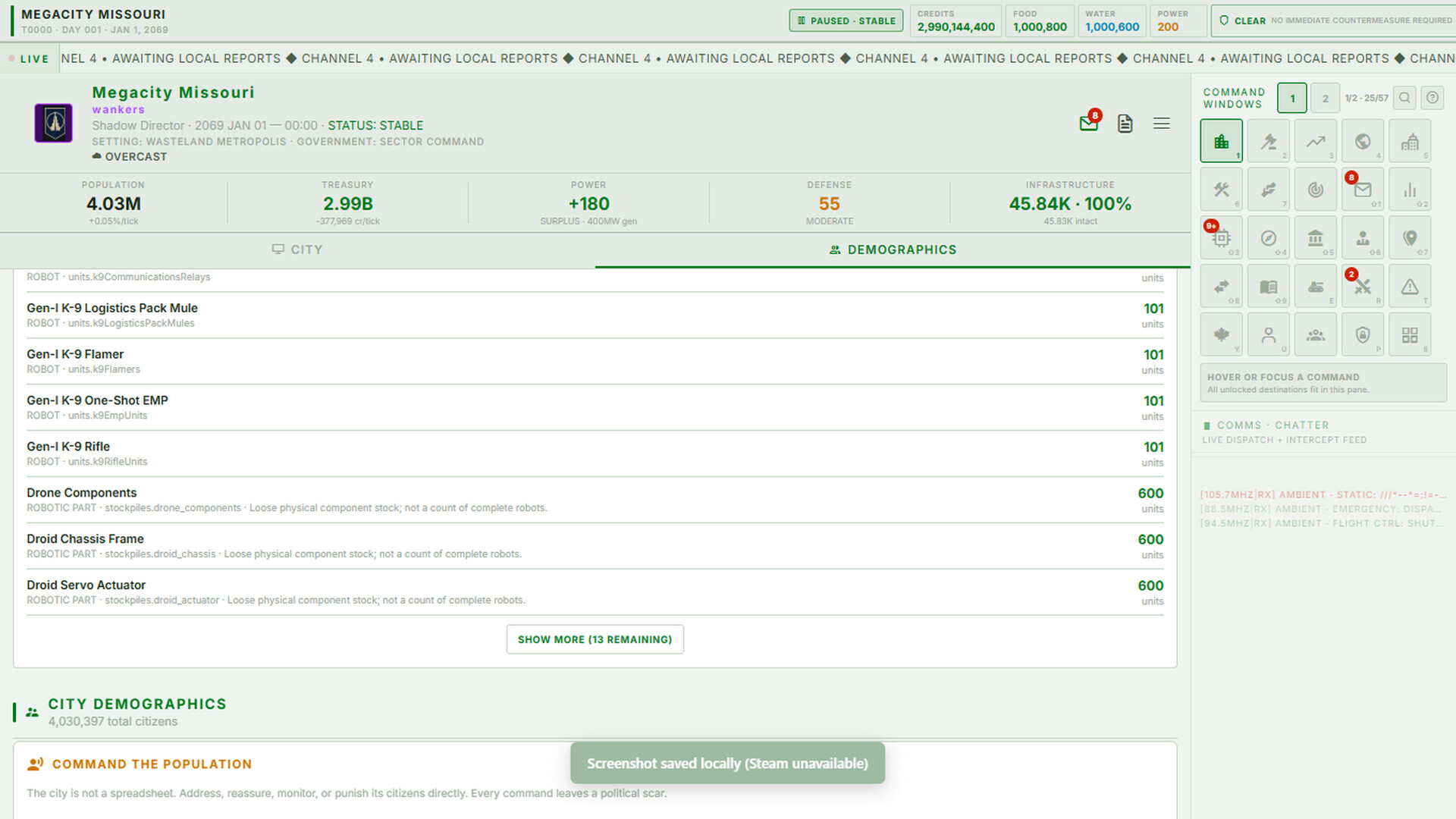
Task: Open the radar command window
Action: [1315, 189]
